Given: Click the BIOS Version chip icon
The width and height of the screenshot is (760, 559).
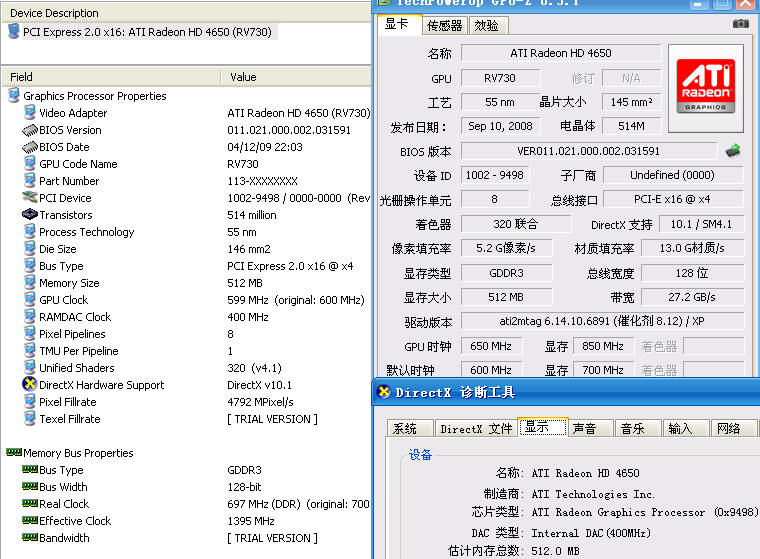Looking at the screenshot, I should (x=30, y=130).
